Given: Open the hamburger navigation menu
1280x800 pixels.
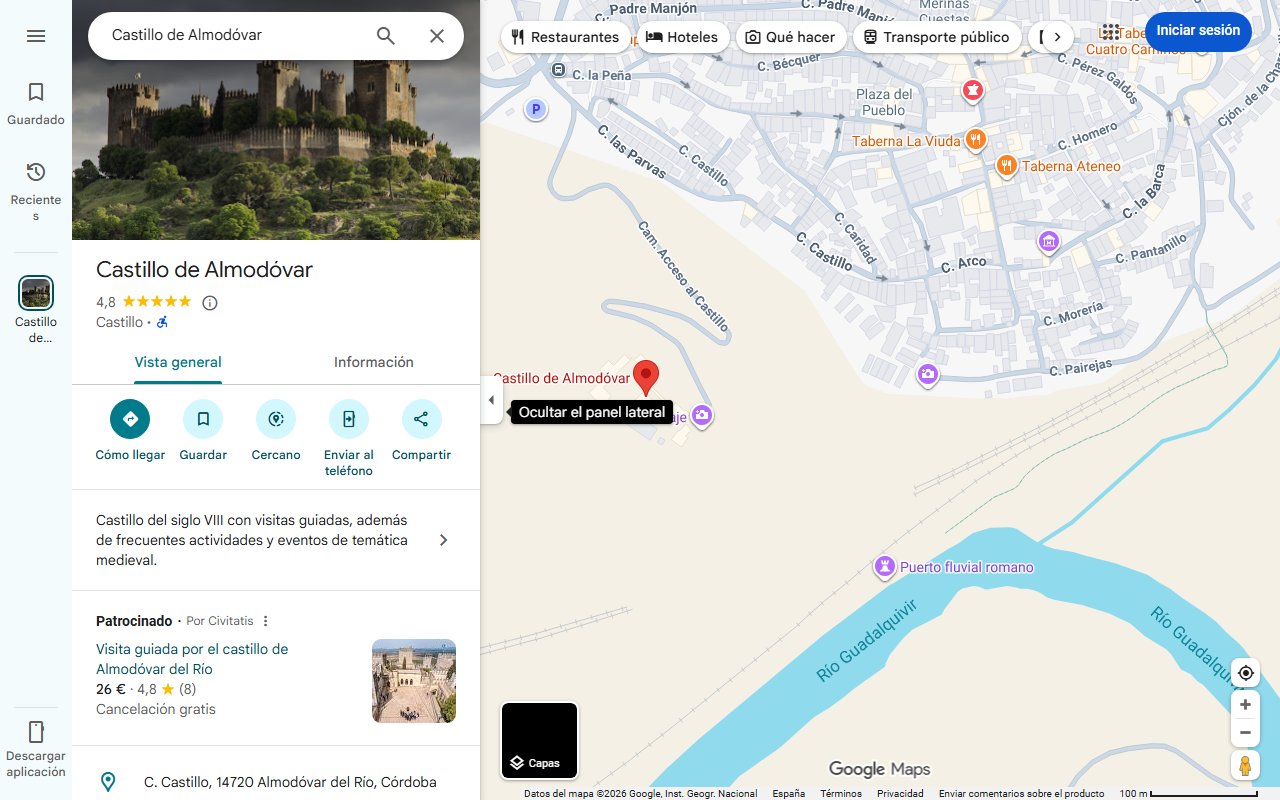Looking at the screenshot, I should point(36,35).
